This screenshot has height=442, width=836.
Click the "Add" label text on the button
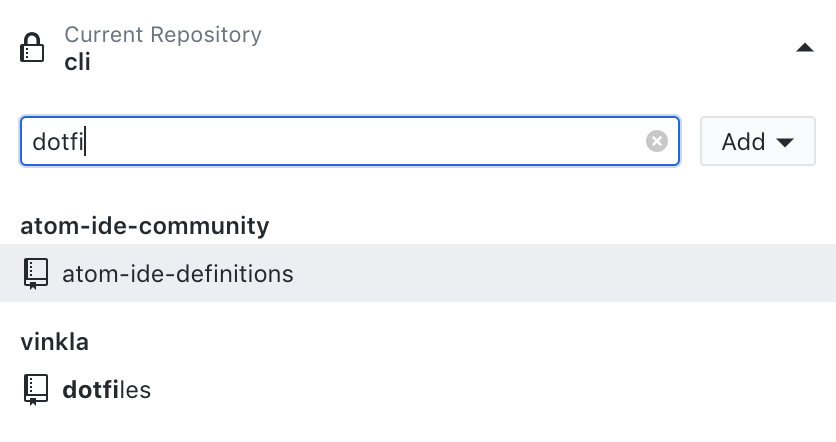click(743, 142)
